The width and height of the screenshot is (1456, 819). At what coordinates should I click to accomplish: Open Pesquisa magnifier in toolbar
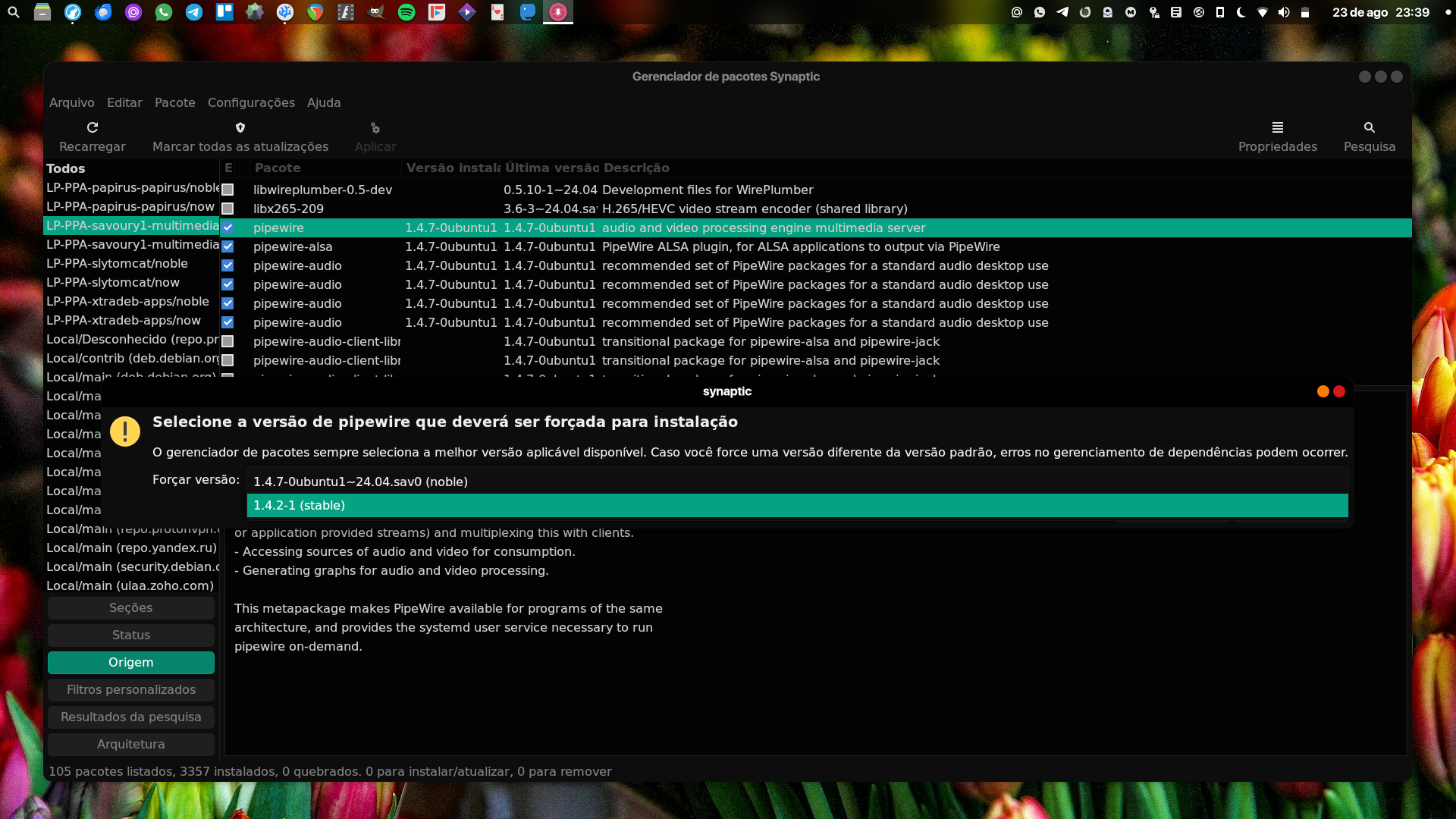(1369, 127)
